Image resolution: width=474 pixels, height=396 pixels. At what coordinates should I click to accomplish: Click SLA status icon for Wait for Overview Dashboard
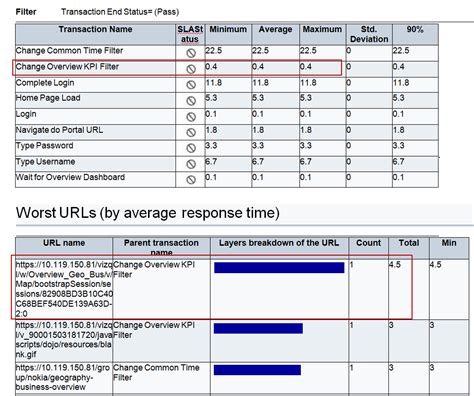(x=191, y=180)
